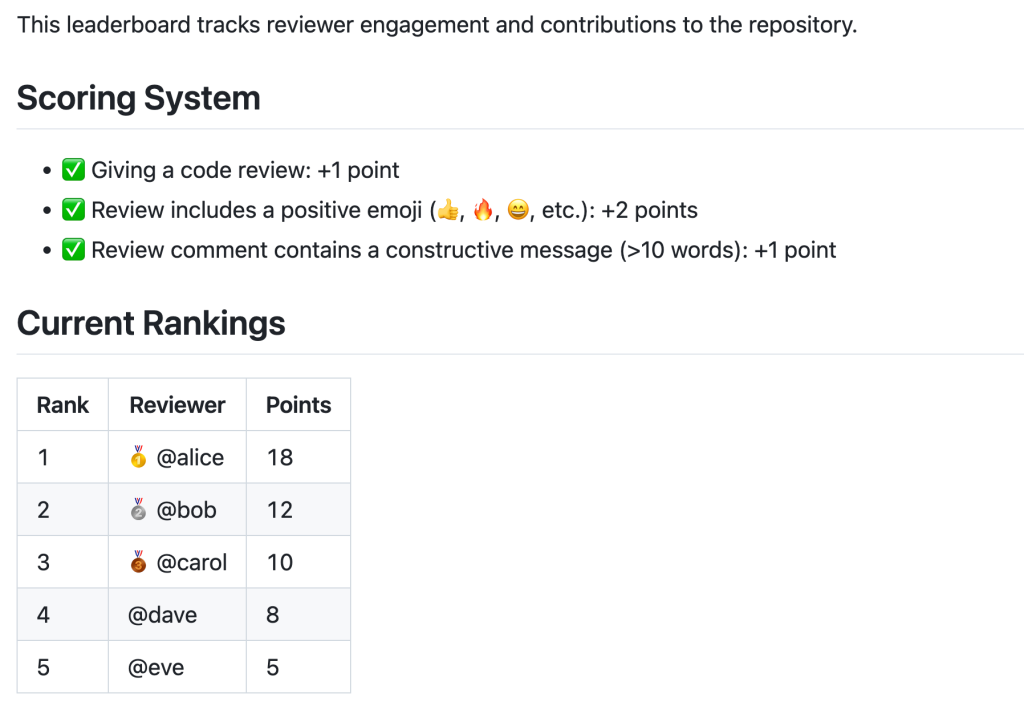This screenshot has width=1024, height=702.
Task: Click the green checkmark before 'Review includes a positive emoji'
Action: pos(73,210)
